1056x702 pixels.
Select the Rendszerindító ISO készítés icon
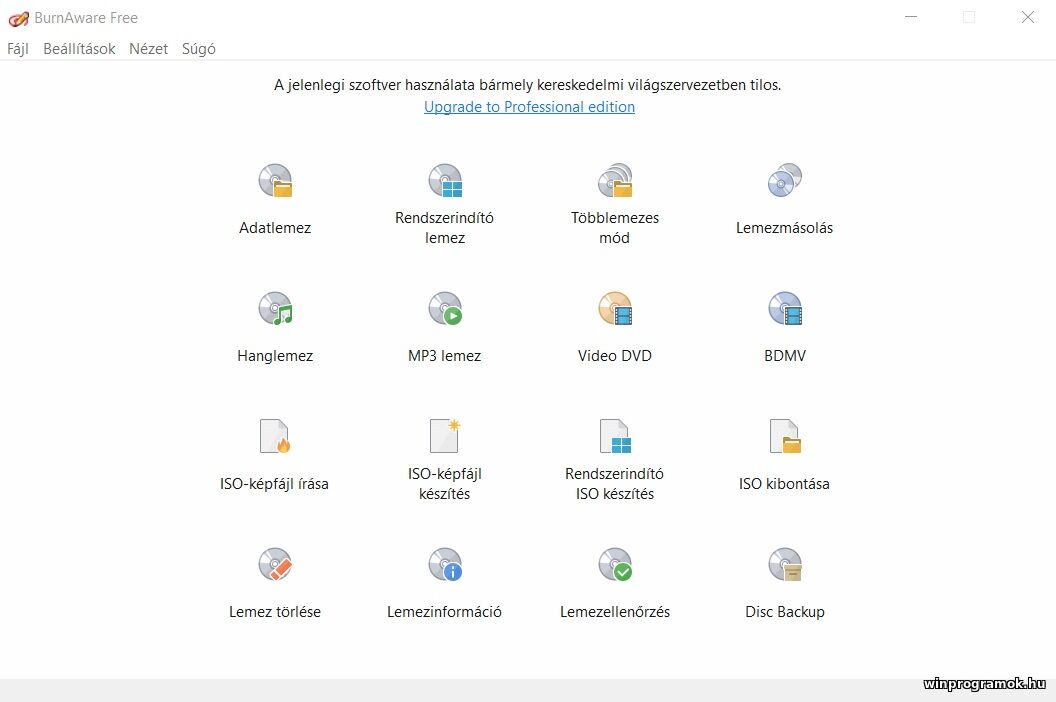pyautogui.click(x=615, y=436)
